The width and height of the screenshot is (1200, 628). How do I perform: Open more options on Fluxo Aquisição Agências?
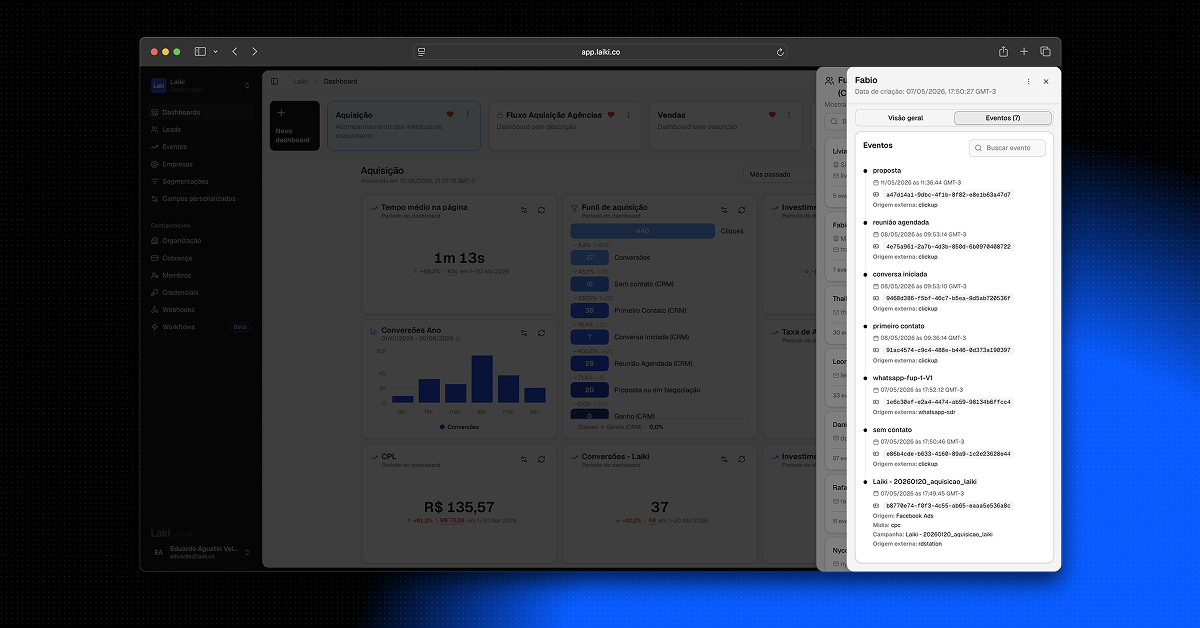pyautogui.click(x=628, y=115)
